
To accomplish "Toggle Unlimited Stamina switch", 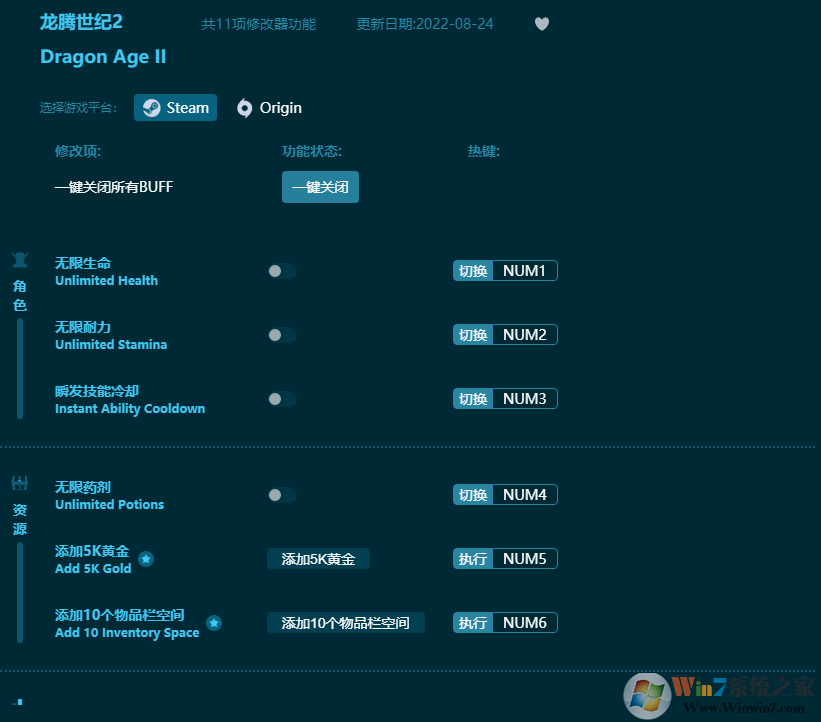I will pyautogui.click(x=282, y=335).
